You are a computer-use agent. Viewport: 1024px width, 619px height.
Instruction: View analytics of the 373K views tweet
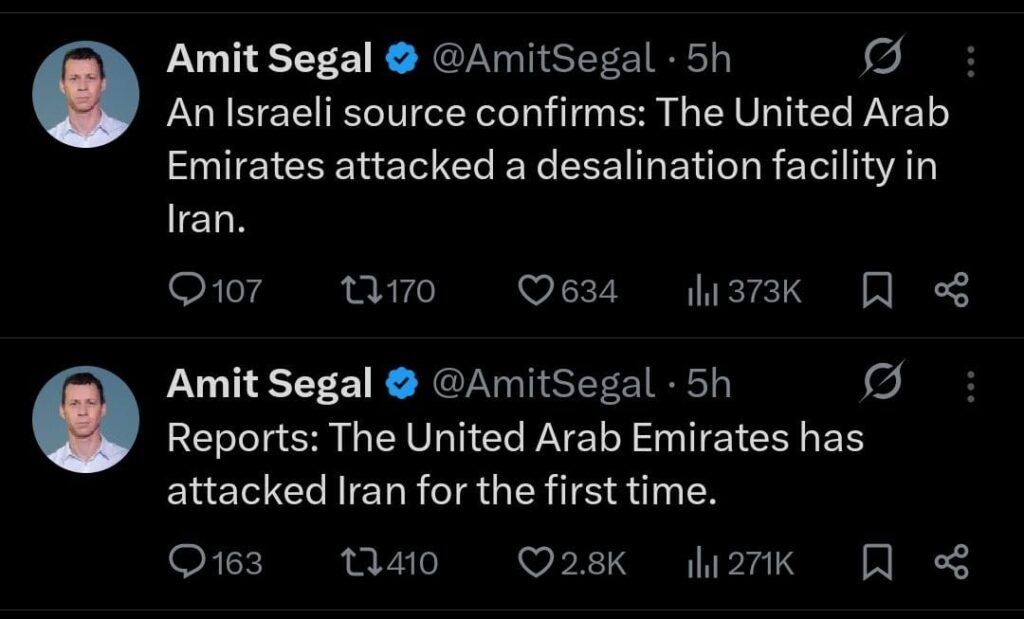[698, 291]
